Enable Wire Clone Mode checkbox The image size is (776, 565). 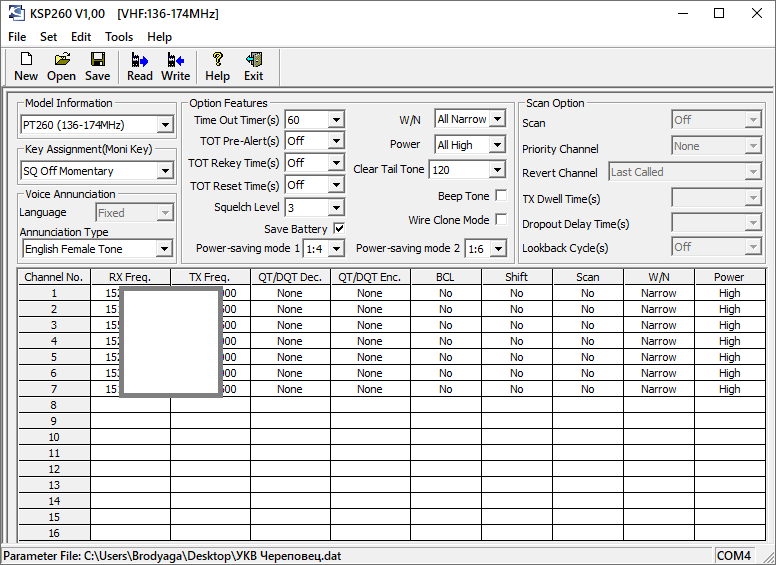coord(501,220)
